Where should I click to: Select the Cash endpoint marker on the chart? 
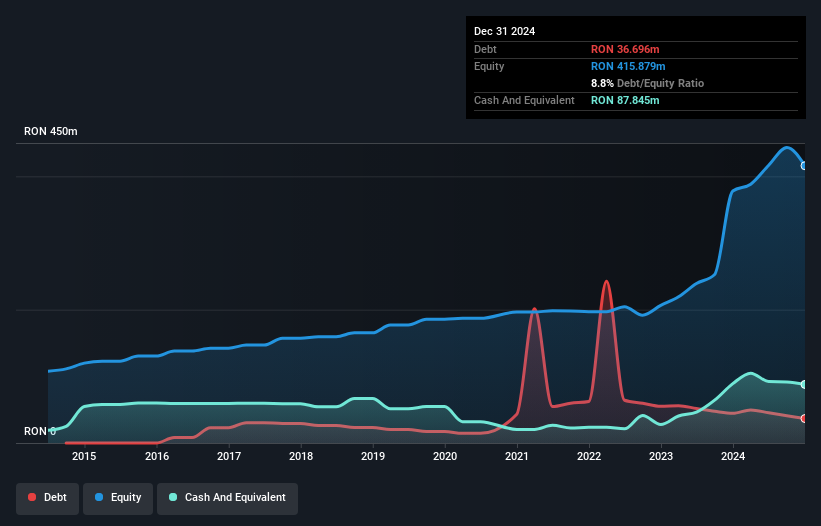pos(804,385)
